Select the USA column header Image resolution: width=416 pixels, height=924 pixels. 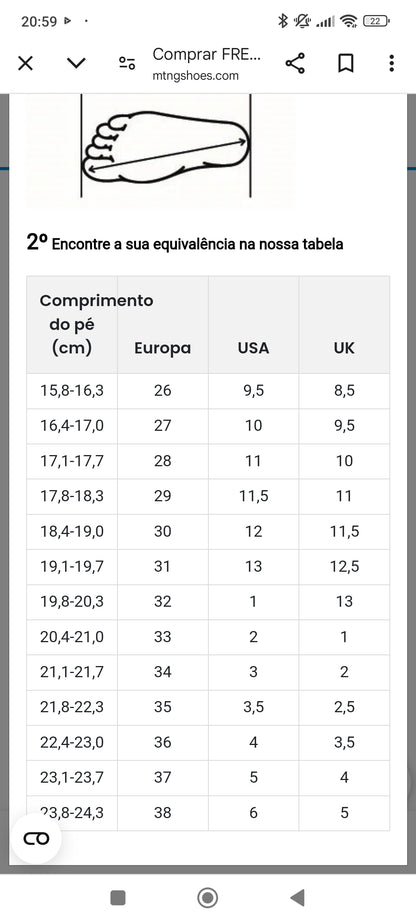coord(253,348)
